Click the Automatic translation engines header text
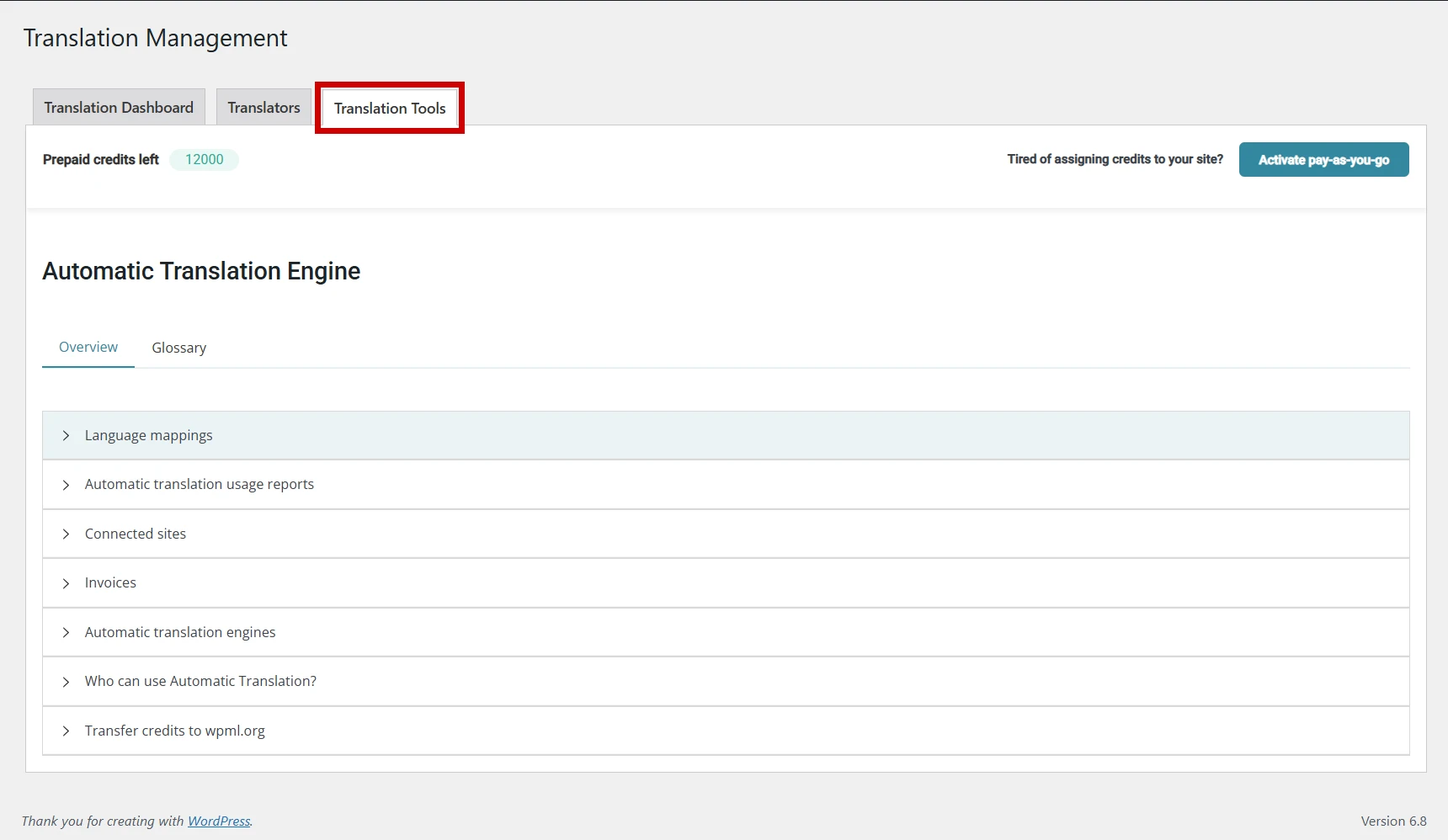 click(x=179, y=632)
